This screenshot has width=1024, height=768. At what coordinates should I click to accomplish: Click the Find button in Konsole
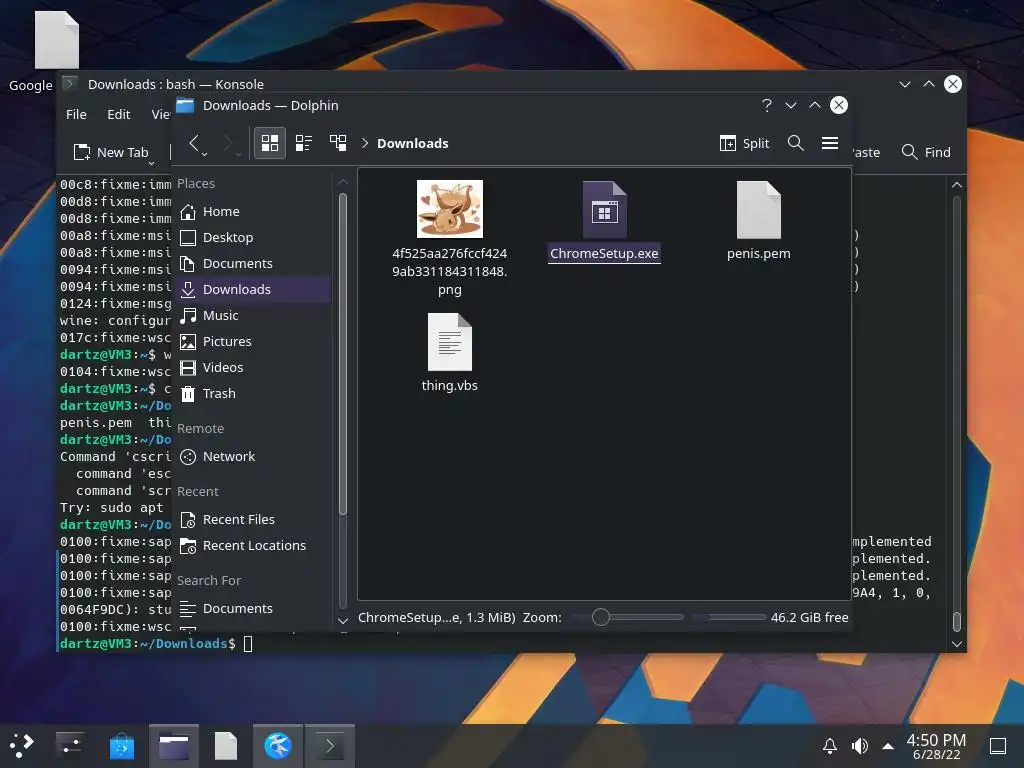926,152
